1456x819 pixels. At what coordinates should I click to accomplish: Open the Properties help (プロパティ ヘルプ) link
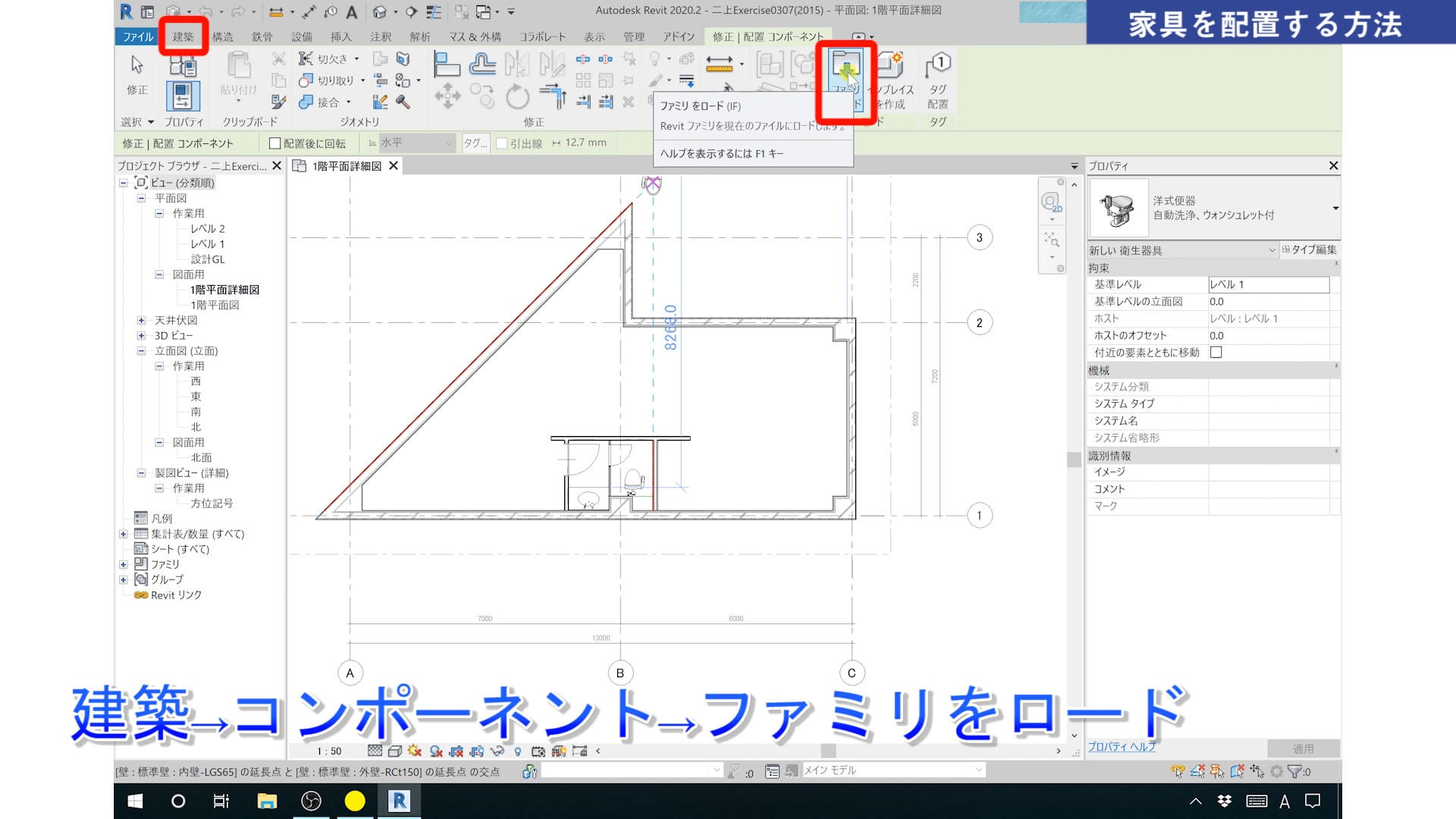point(1122,747)
